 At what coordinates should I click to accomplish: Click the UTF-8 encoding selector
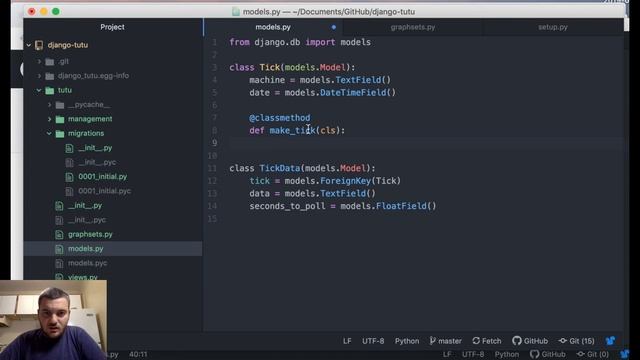pos(373,341)
